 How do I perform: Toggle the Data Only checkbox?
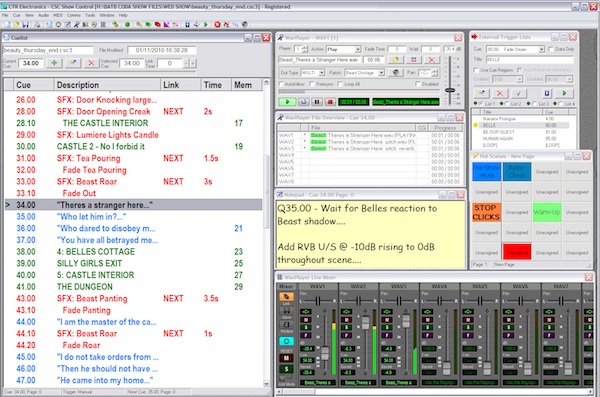551,49
